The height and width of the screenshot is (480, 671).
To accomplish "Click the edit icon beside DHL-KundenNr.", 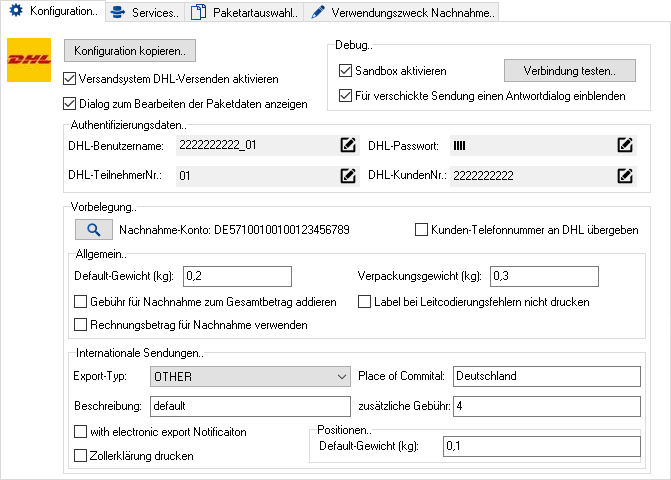I will (x=625, y=175).
